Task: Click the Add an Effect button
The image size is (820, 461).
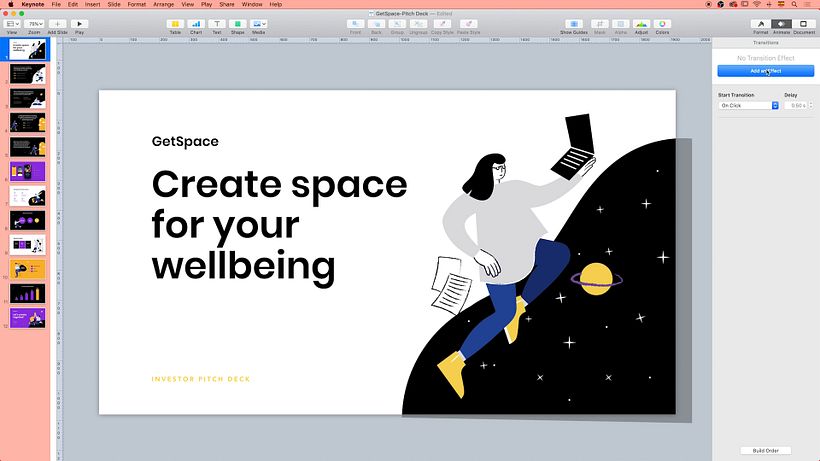Action: (765, 71)
